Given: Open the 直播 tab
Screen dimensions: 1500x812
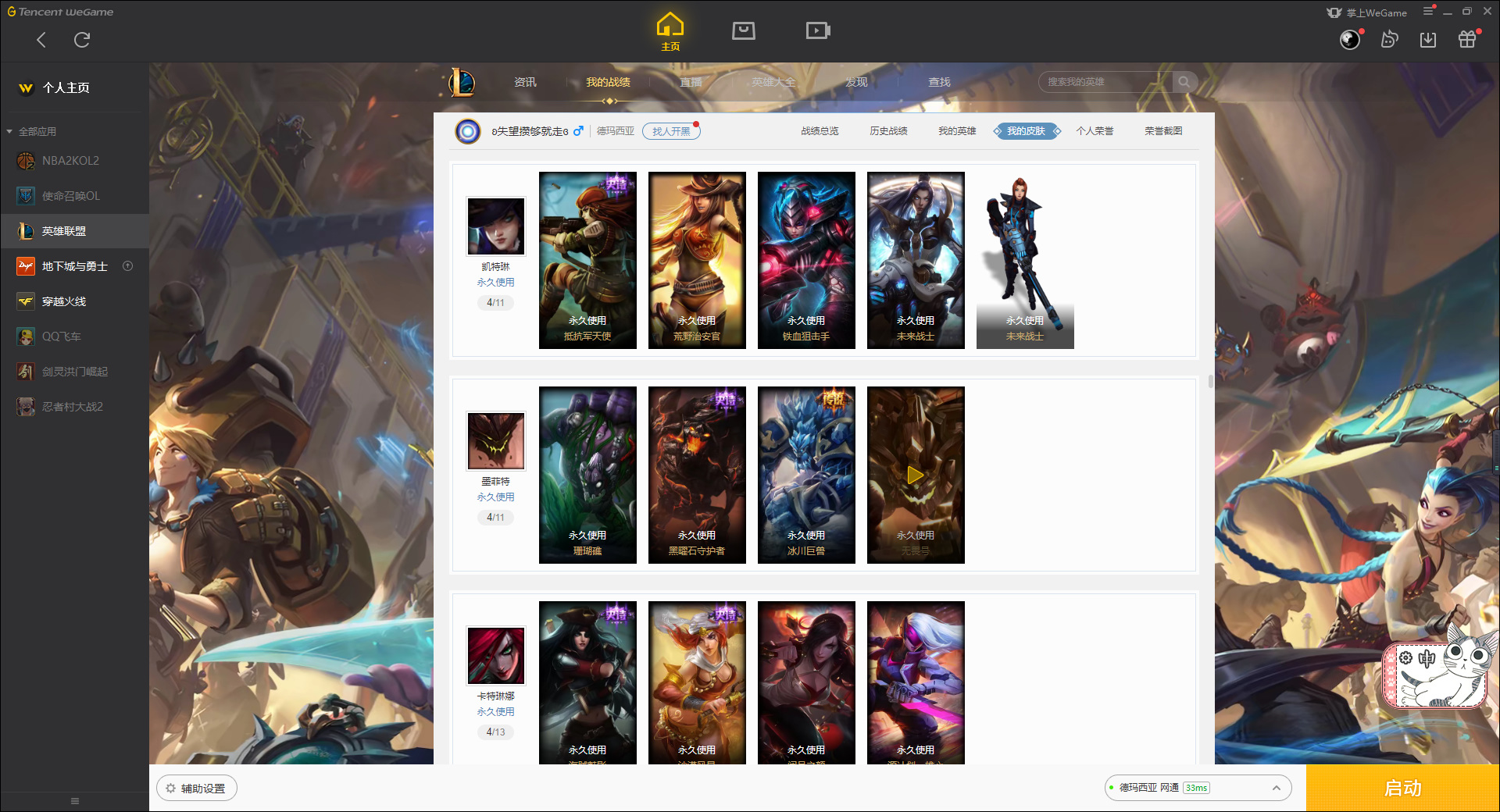Looking at the screenshot, I should [x=691, y=82].
